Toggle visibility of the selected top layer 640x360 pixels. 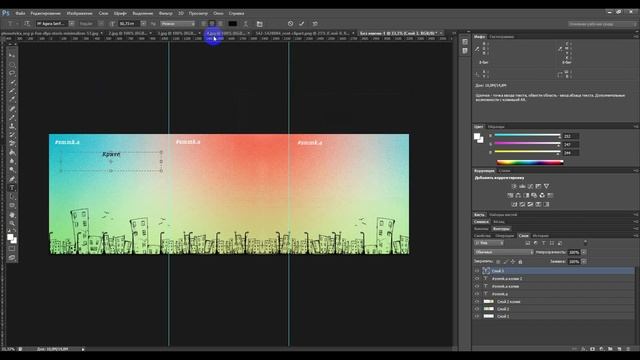477,271
